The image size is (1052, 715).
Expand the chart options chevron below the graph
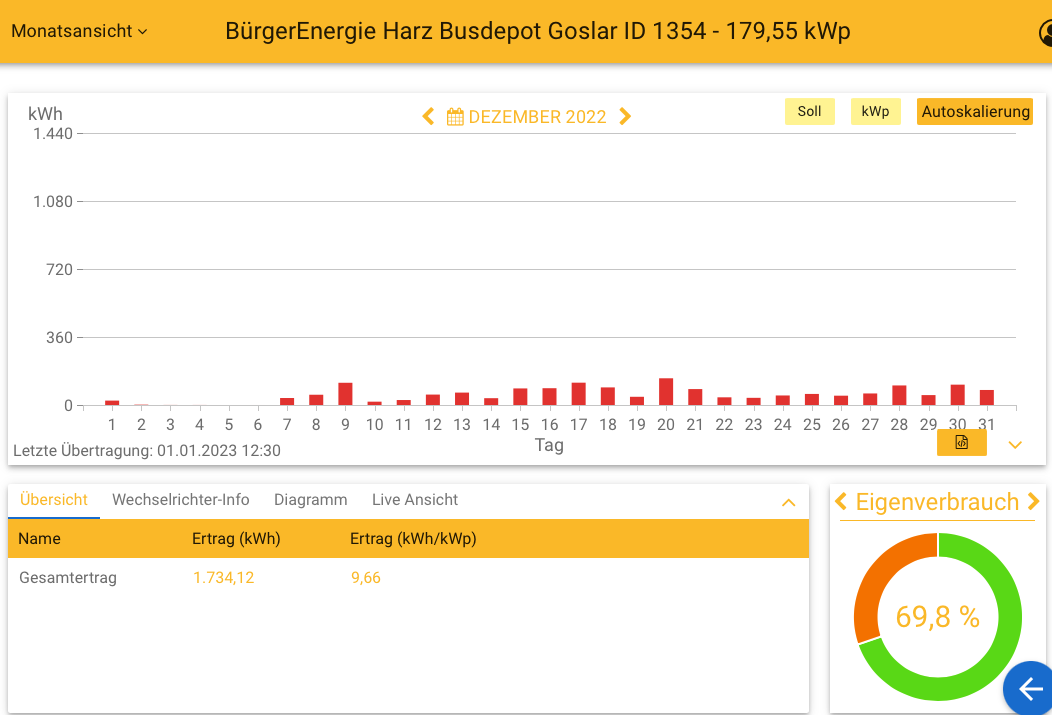click(x=1015, y=444)
